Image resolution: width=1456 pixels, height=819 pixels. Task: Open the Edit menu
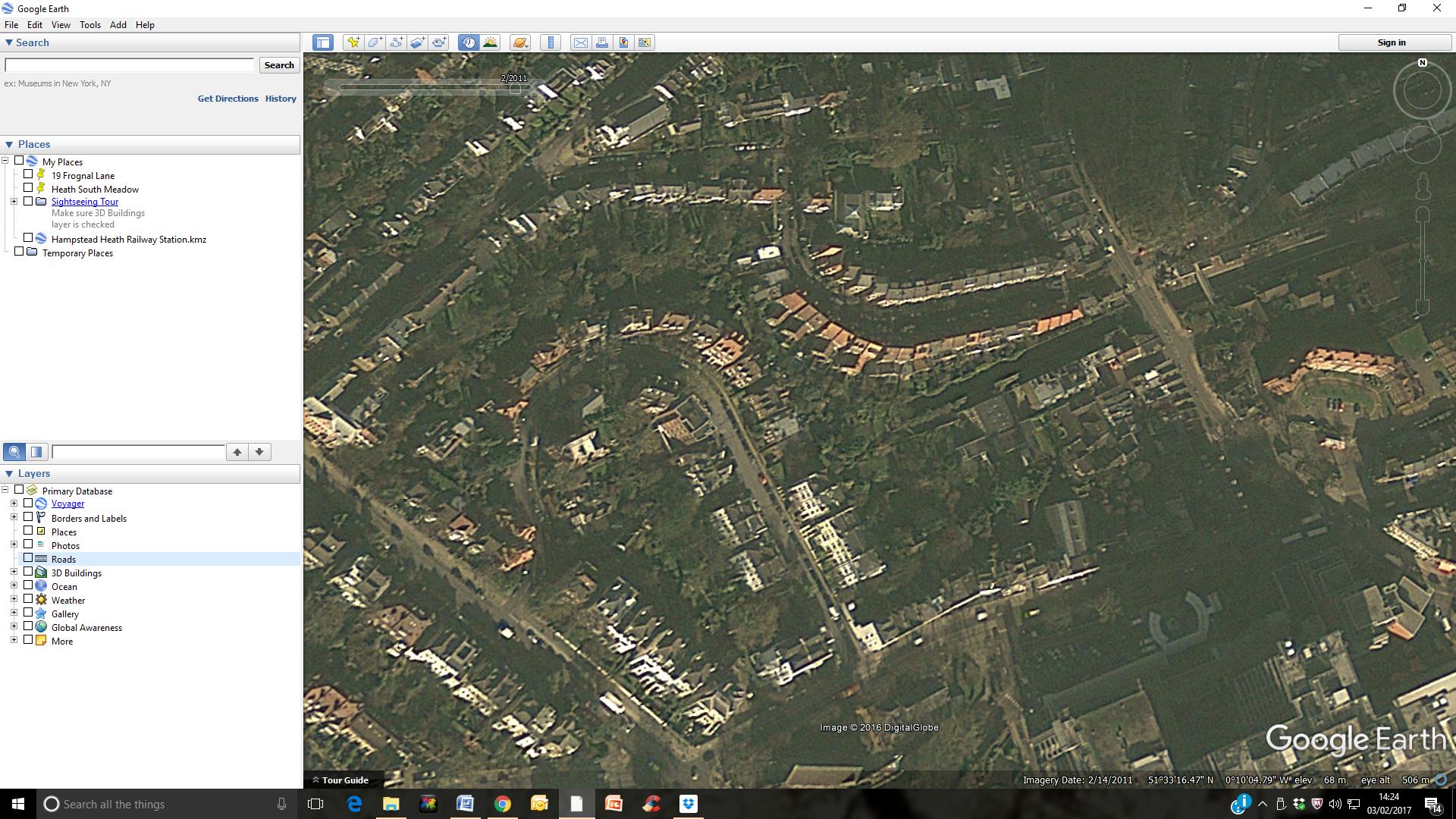pos(35,25)
